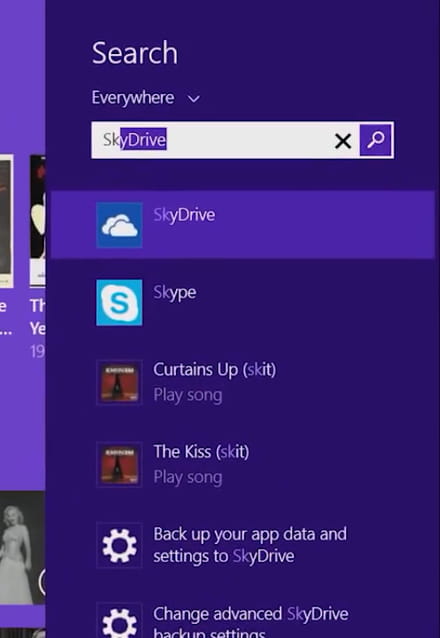Image resolution: width=440 pixels, height=638 pixels.
Task: Click the magnifying glass search button
Action: [375, 140]
